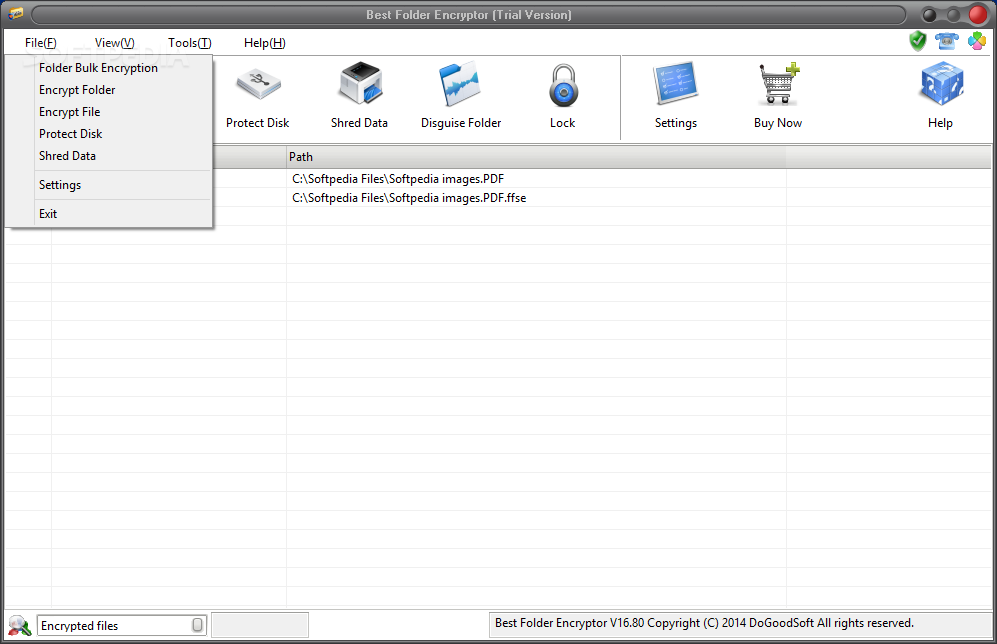Click the application logo in title bar
997x644 pixels.
coord(16,13)
